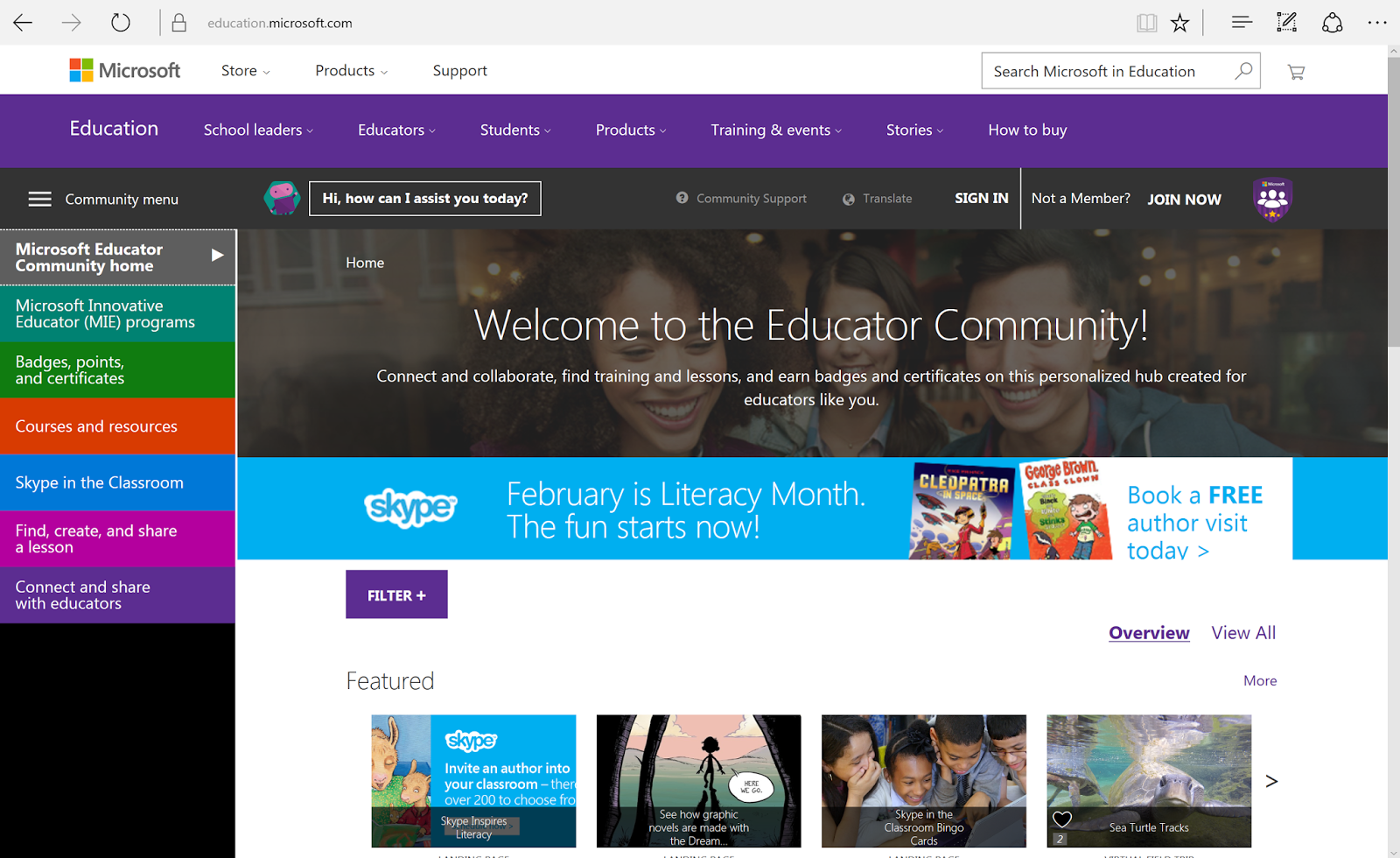The width and height of the screenshot is (1400, 858).
Task: Open the browser More actions ellipsis
Action: [x=1377, y=23]
